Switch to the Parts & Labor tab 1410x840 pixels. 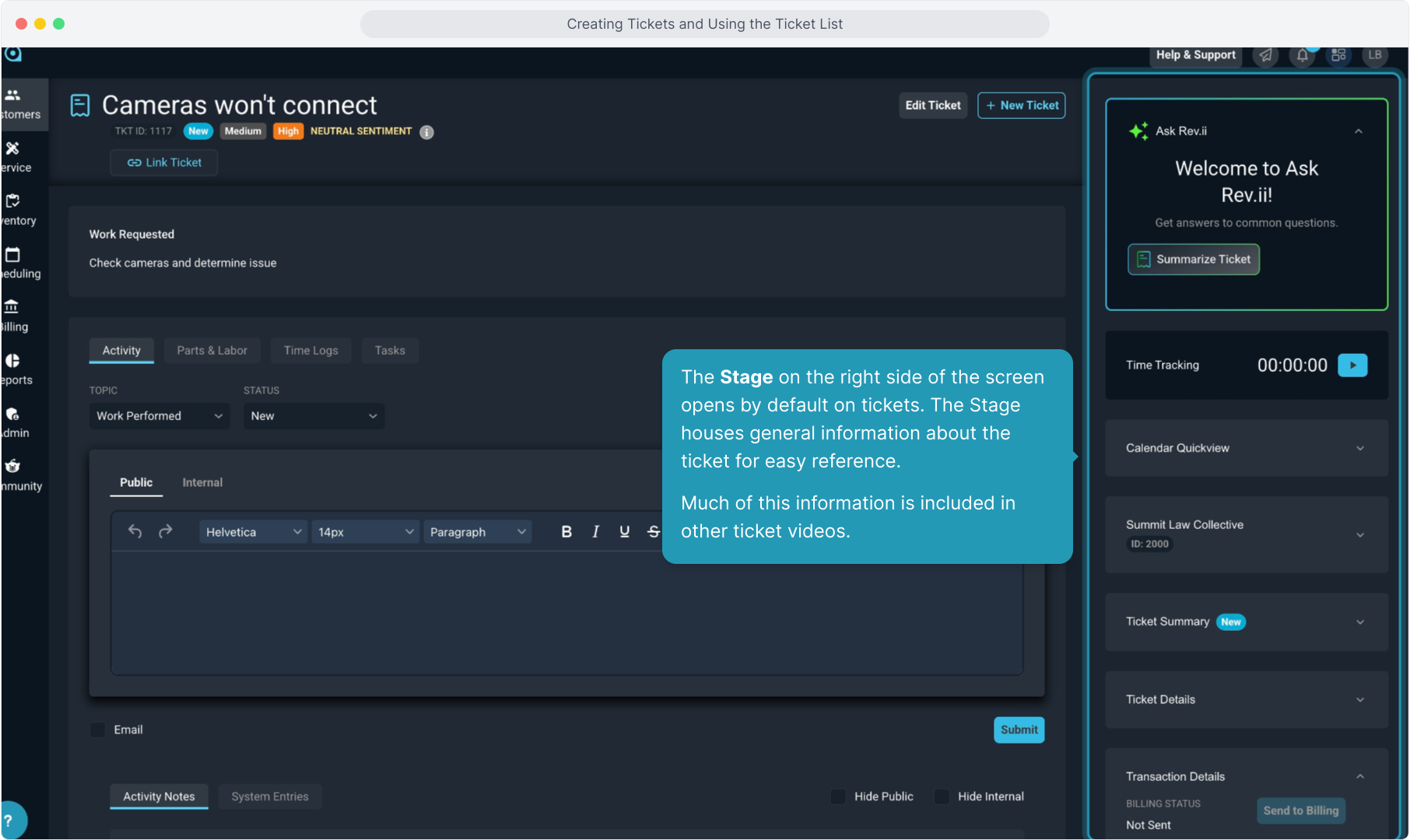(212, 351)
